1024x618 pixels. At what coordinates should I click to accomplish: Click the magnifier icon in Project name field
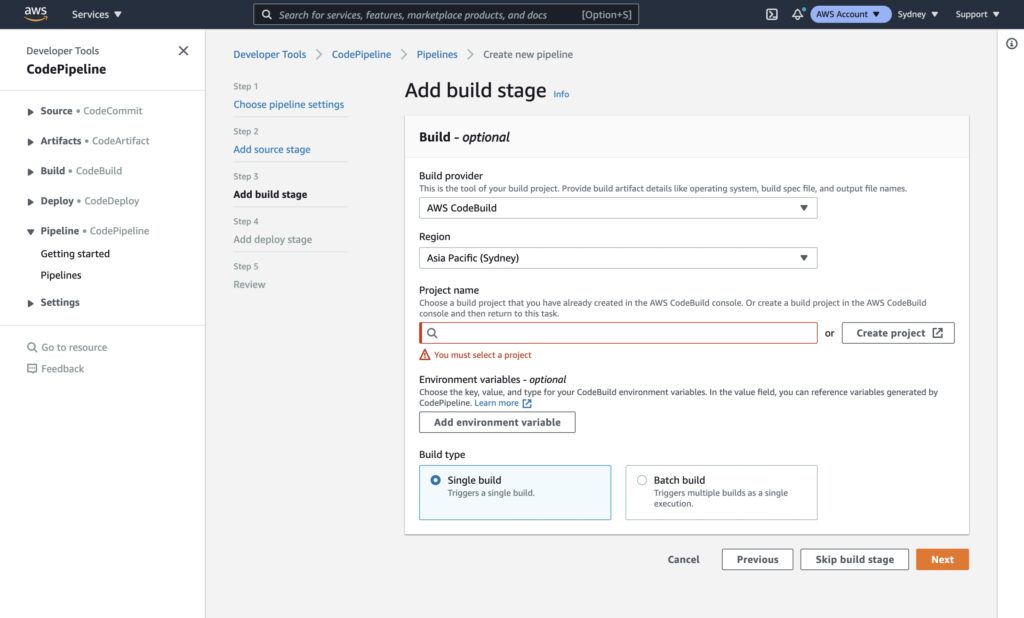tap(432, 333)
